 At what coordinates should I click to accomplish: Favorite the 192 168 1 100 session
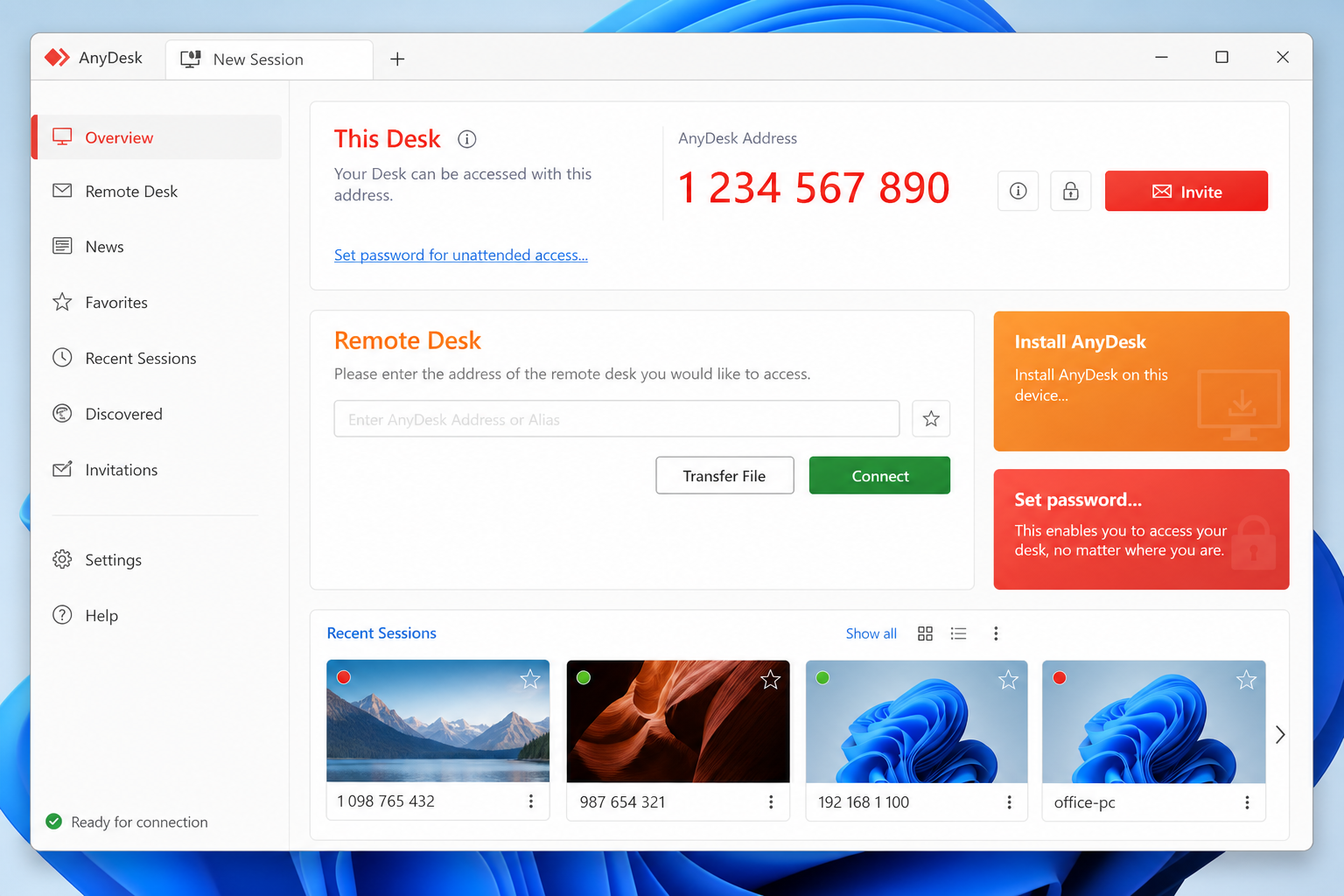coord(1008,679)
